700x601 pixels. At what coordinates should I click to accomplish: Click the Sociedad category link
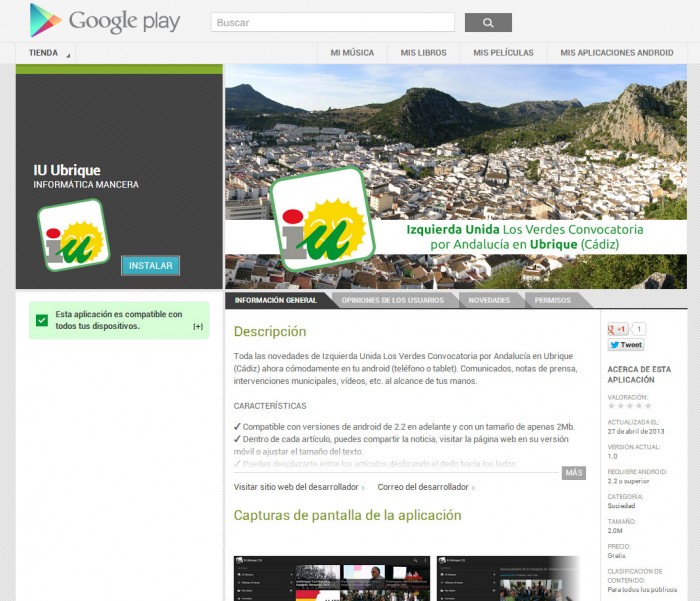tap(621, 505)
